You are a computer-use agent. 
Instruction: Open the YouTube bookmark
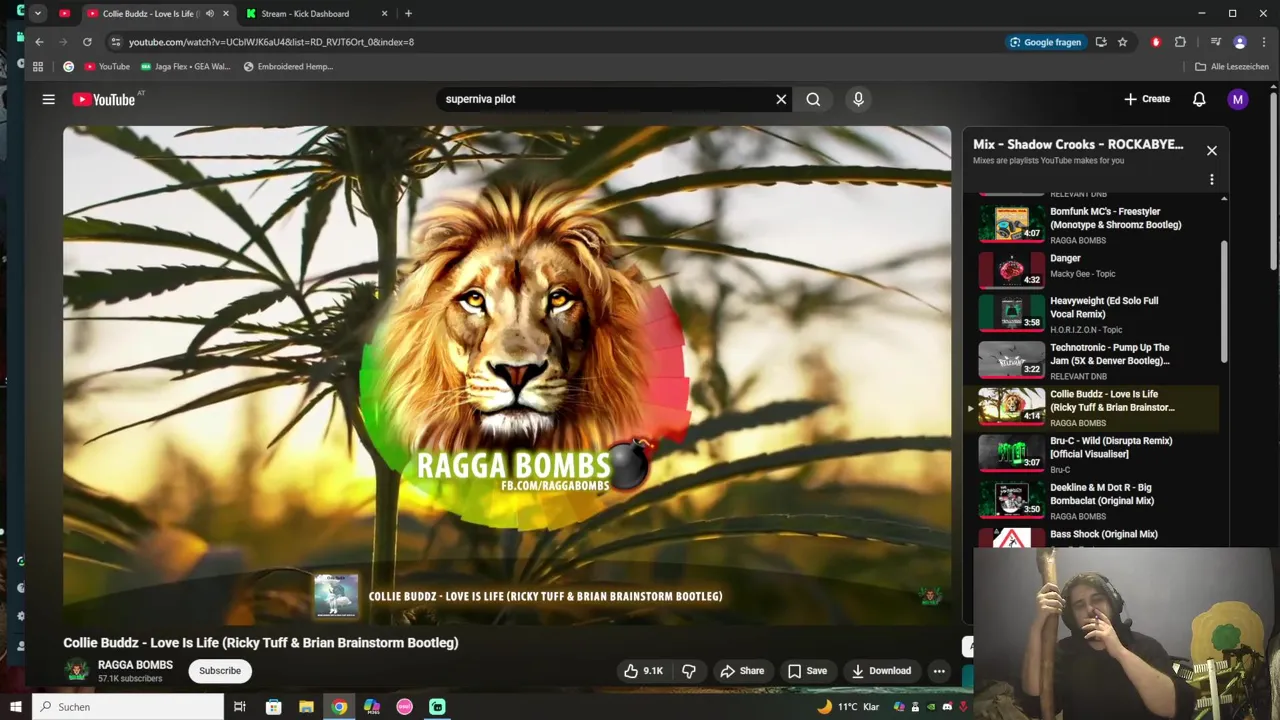[107, 67]
